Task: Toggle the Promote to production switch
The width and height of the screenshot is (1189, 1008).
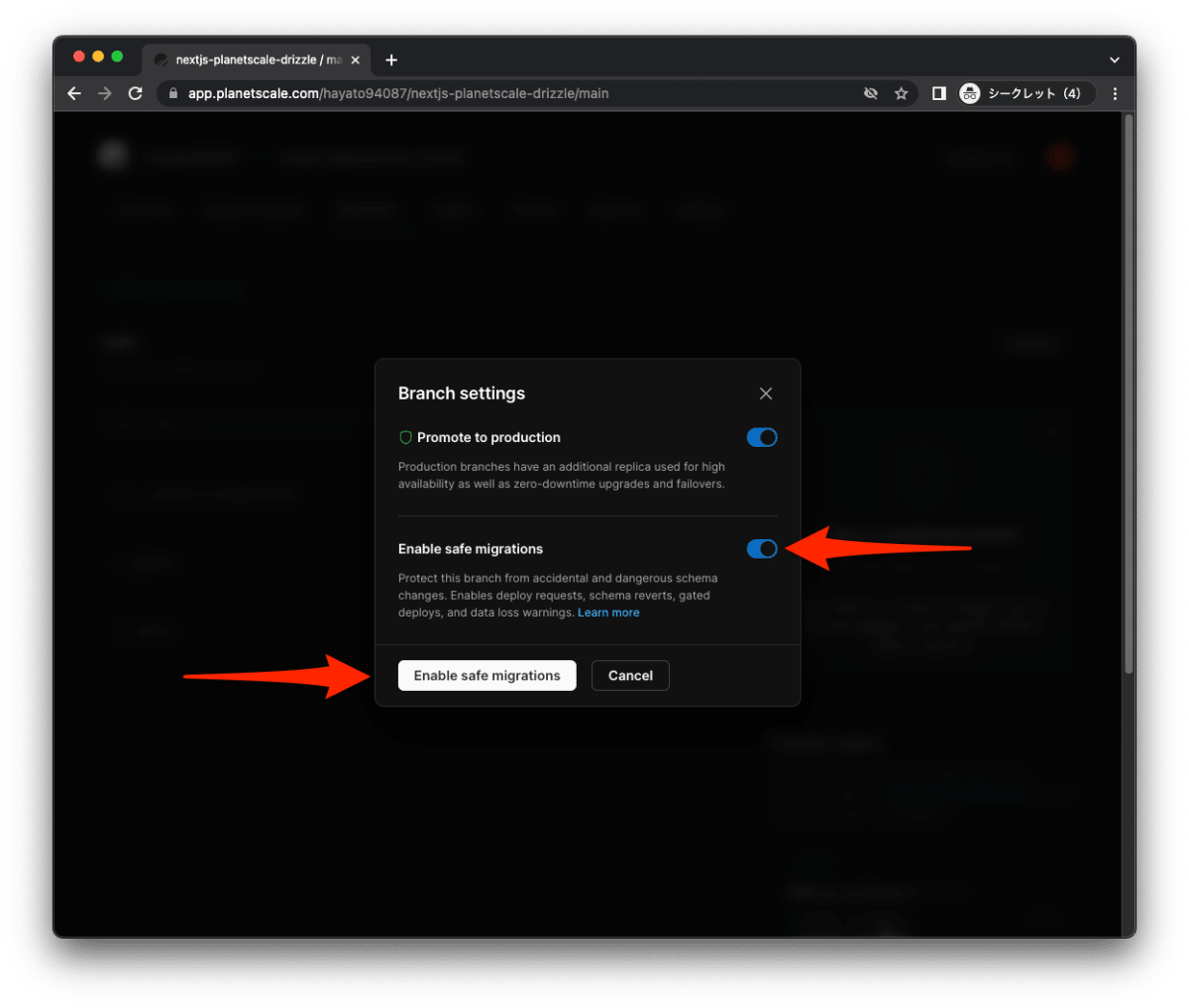Action: tap(762, 437)
